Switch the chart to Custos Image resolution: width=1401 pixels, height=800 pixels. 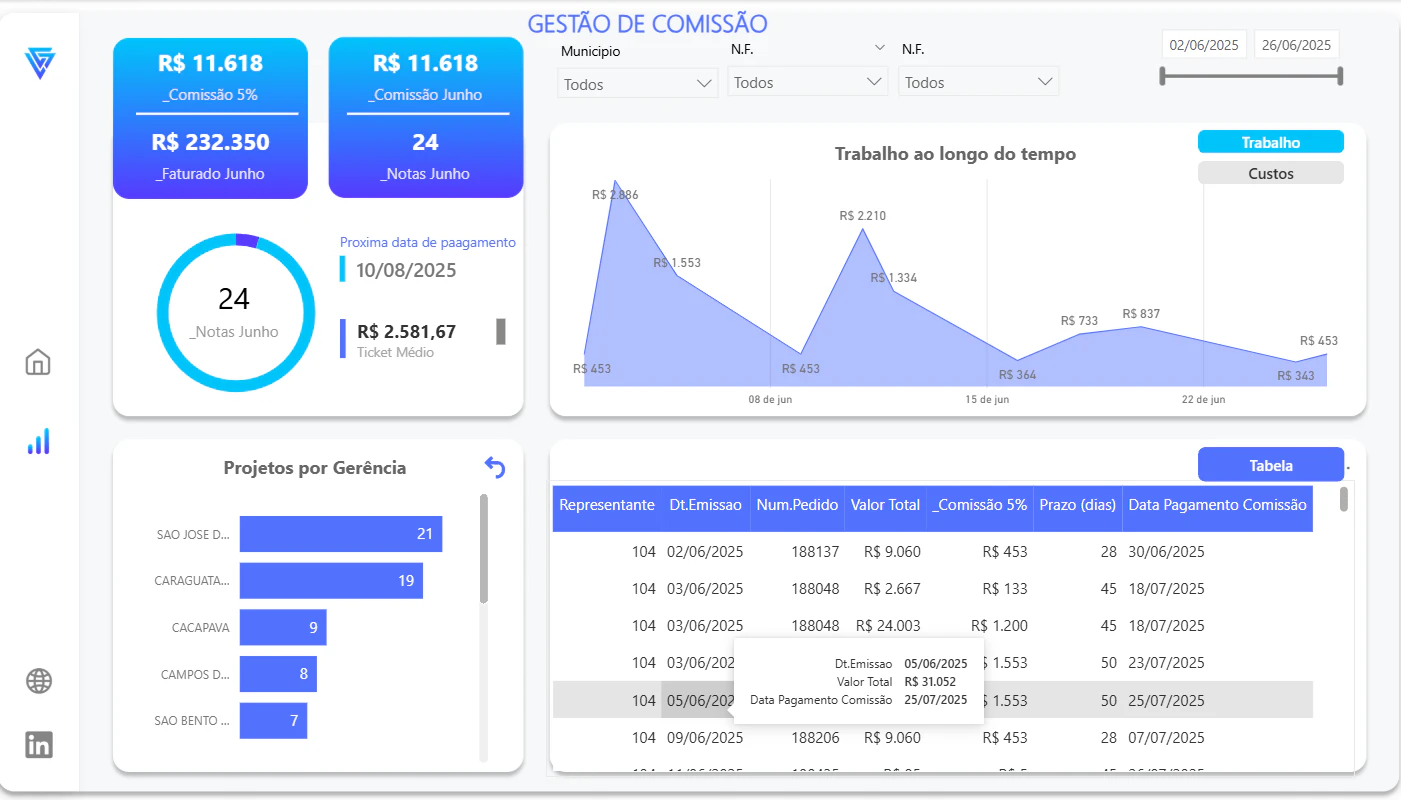pyautogui.click(x=1271, y=173)
